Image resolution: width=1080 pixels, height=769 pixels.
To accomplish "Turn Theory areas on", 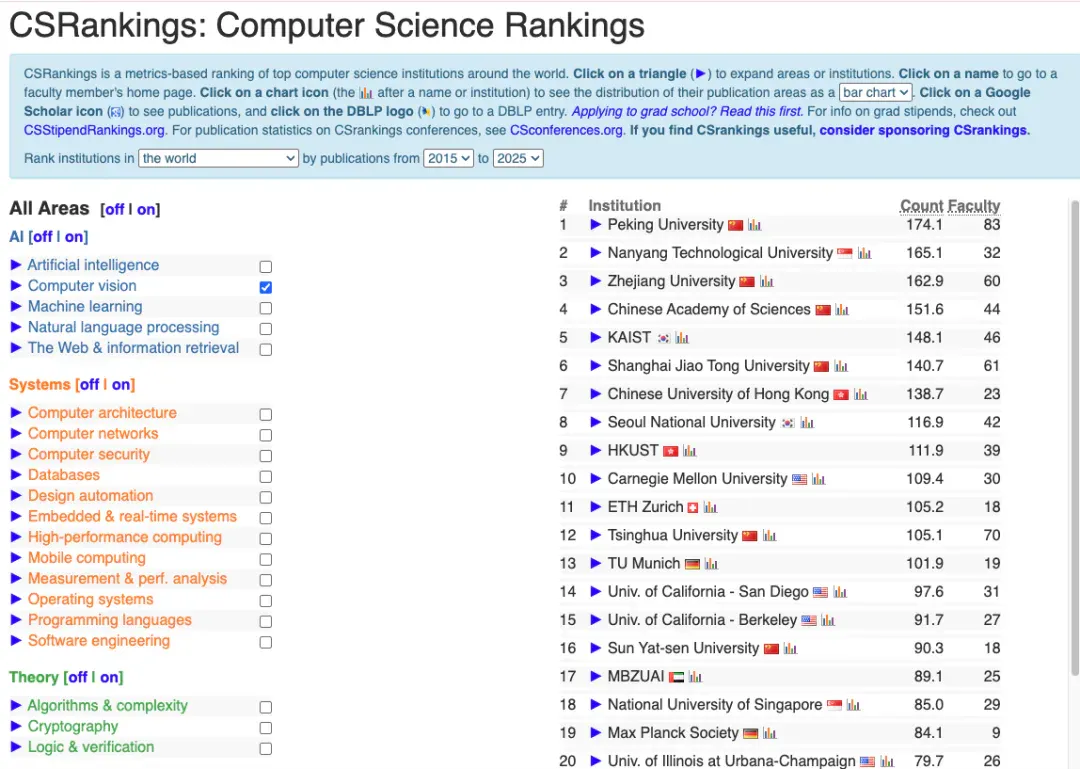I will [110, 678].
